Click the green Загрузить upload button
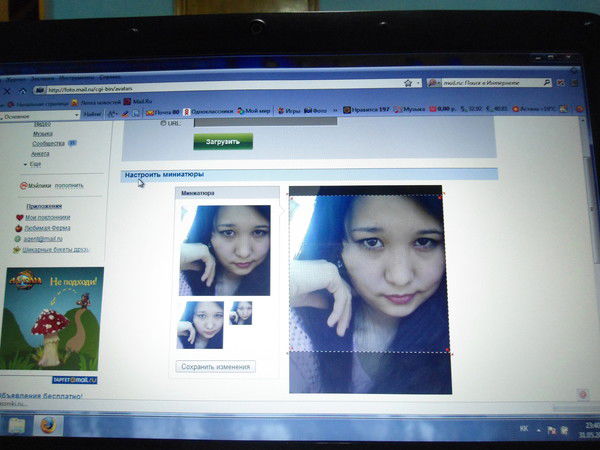Viewport: 600px width, 450px height. tap(223, 141)
